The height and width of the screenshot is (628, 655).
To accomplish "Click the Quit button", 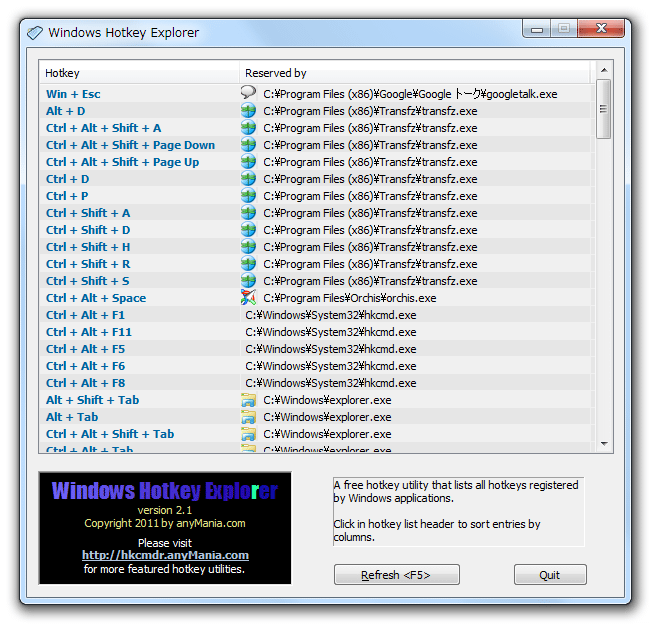I will pos(550,575).
